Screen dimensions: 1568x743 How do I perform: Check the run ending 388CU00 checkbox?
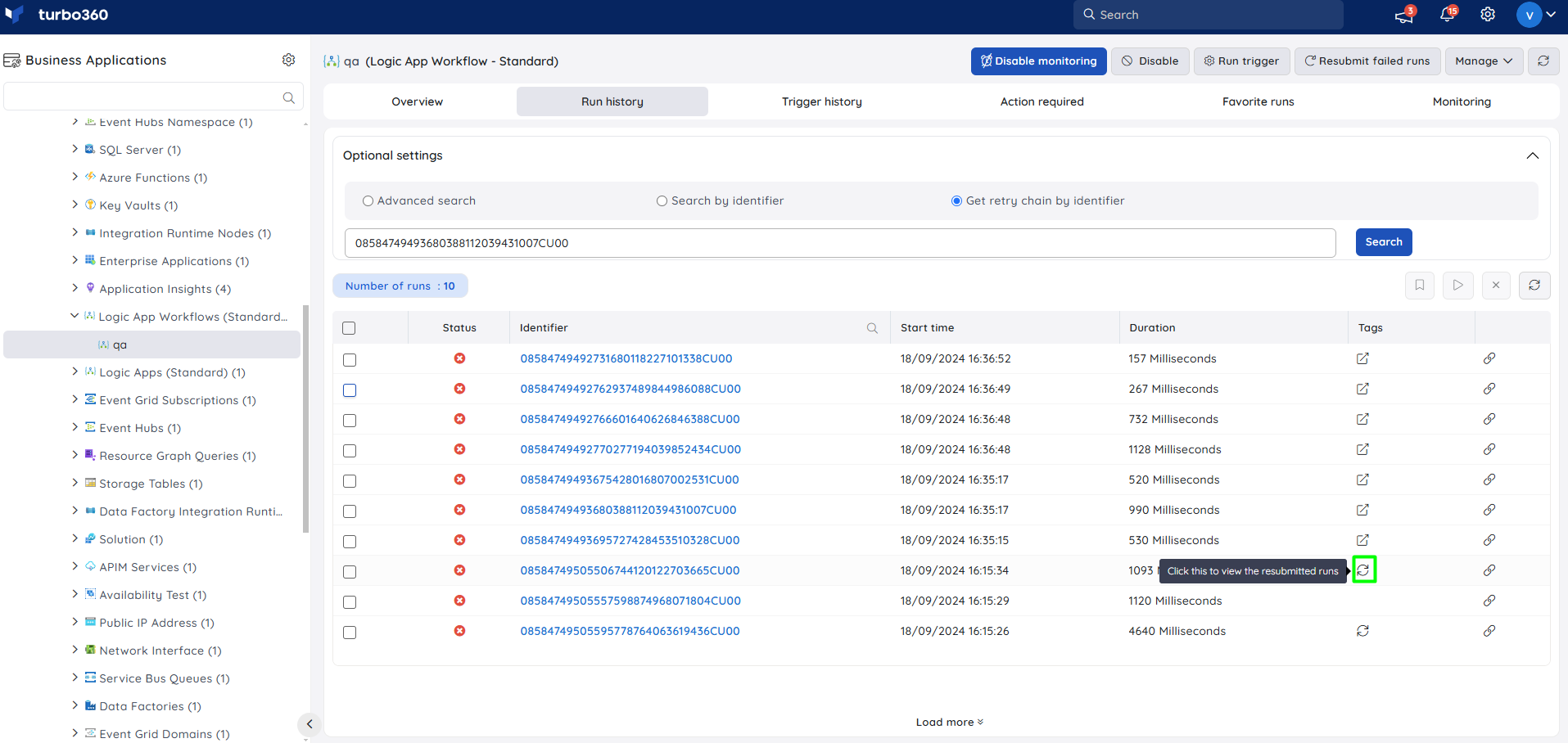tap(350, 421)
